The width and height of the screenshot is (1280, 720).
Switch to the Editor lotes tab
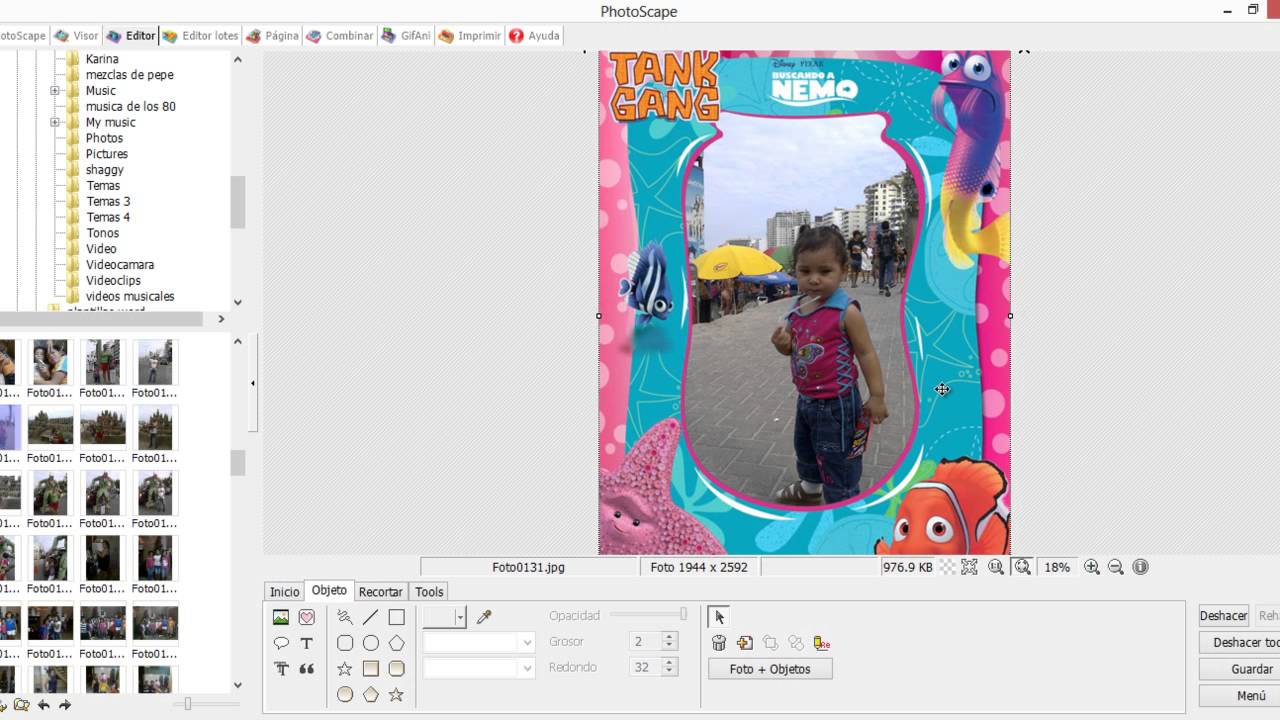pos(201,36)
